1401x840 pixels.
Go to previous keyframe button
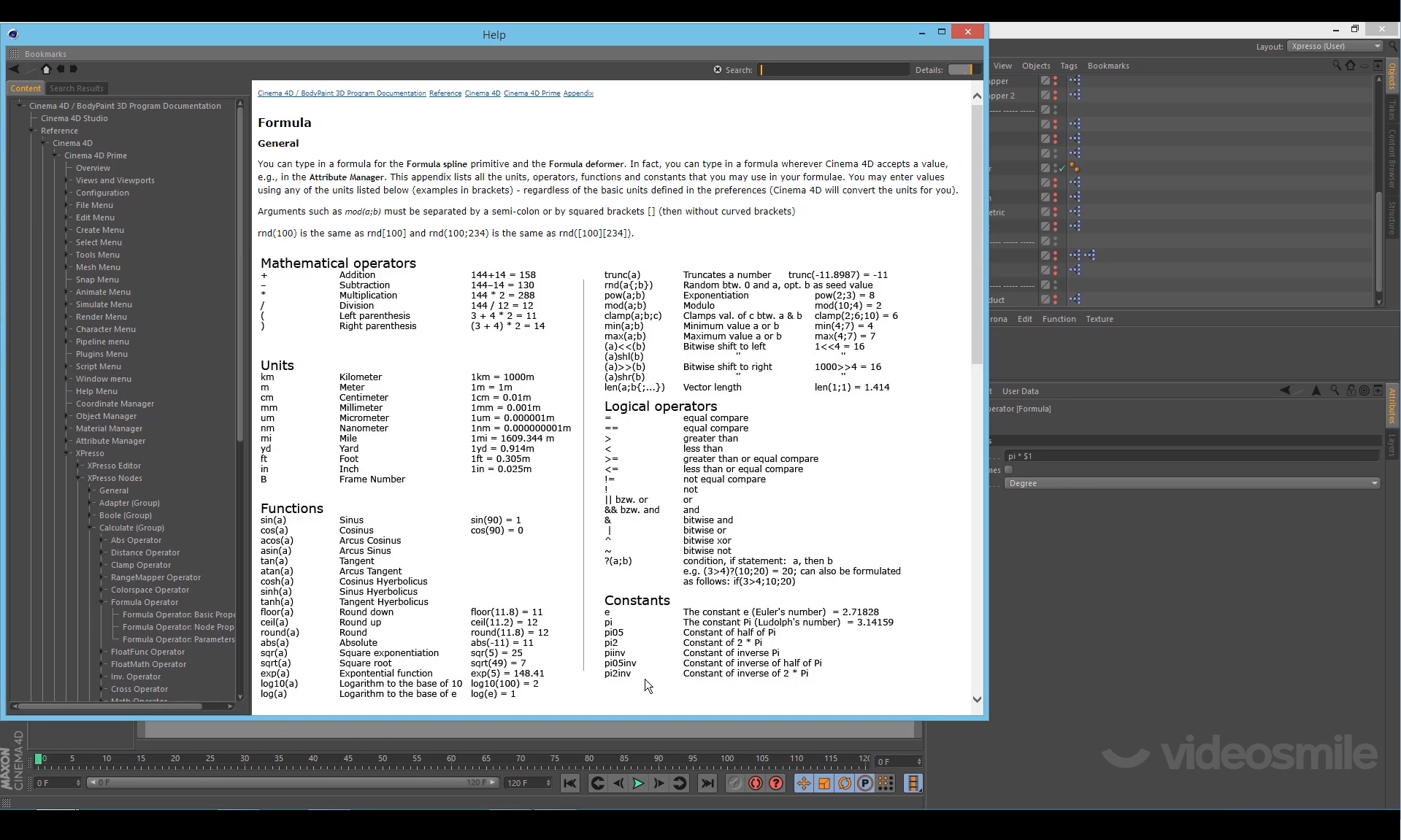(x=597, y=783)
